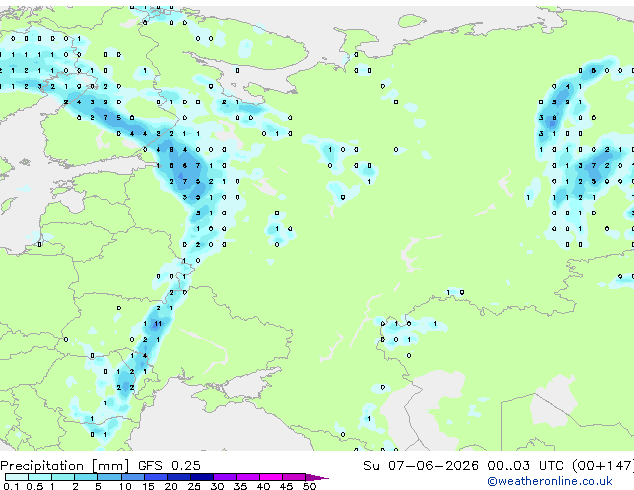Click the 'GFS 0.25' model label

(169, 466)
